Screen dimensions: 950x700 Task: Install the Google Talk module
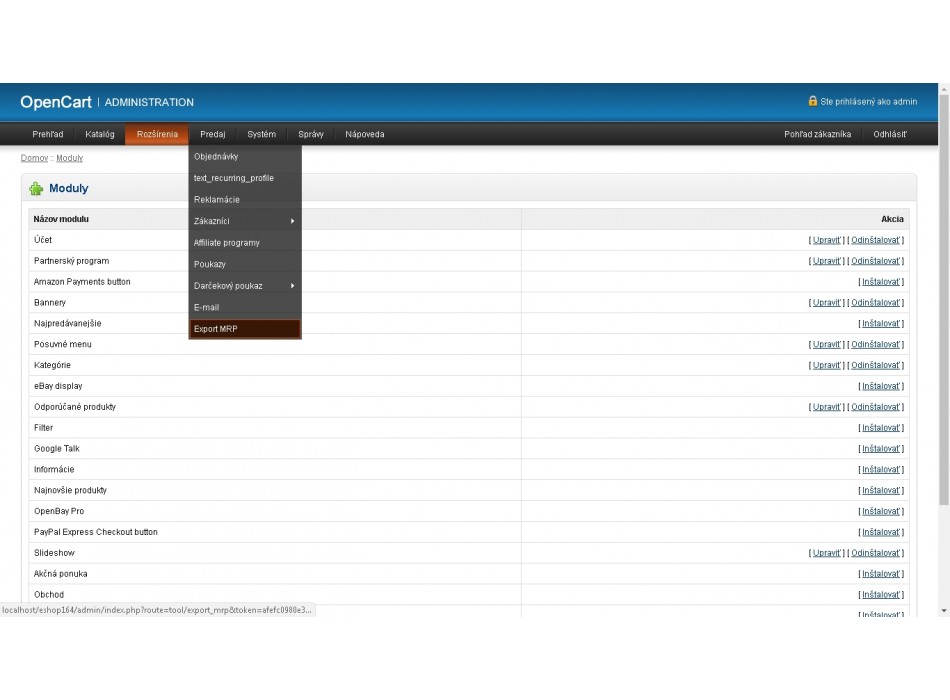881,448
